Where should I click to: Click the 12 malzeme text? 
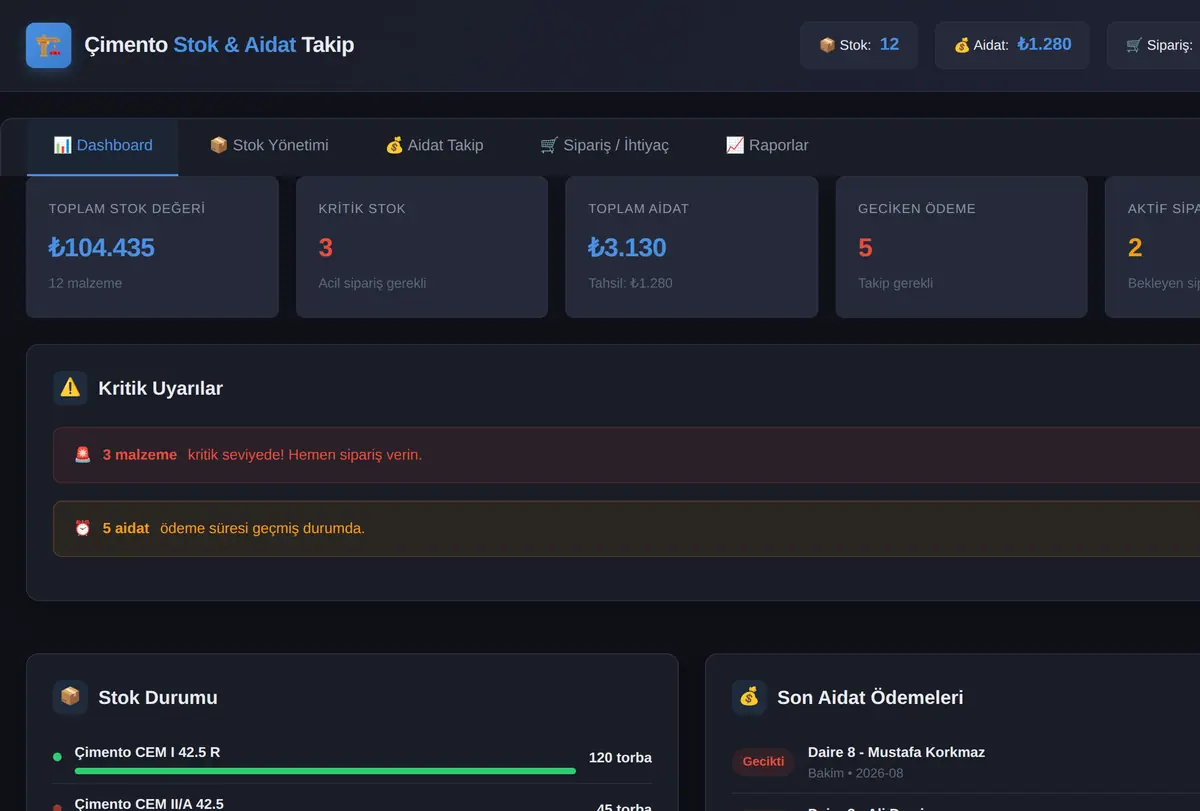(x=85, y=283)
